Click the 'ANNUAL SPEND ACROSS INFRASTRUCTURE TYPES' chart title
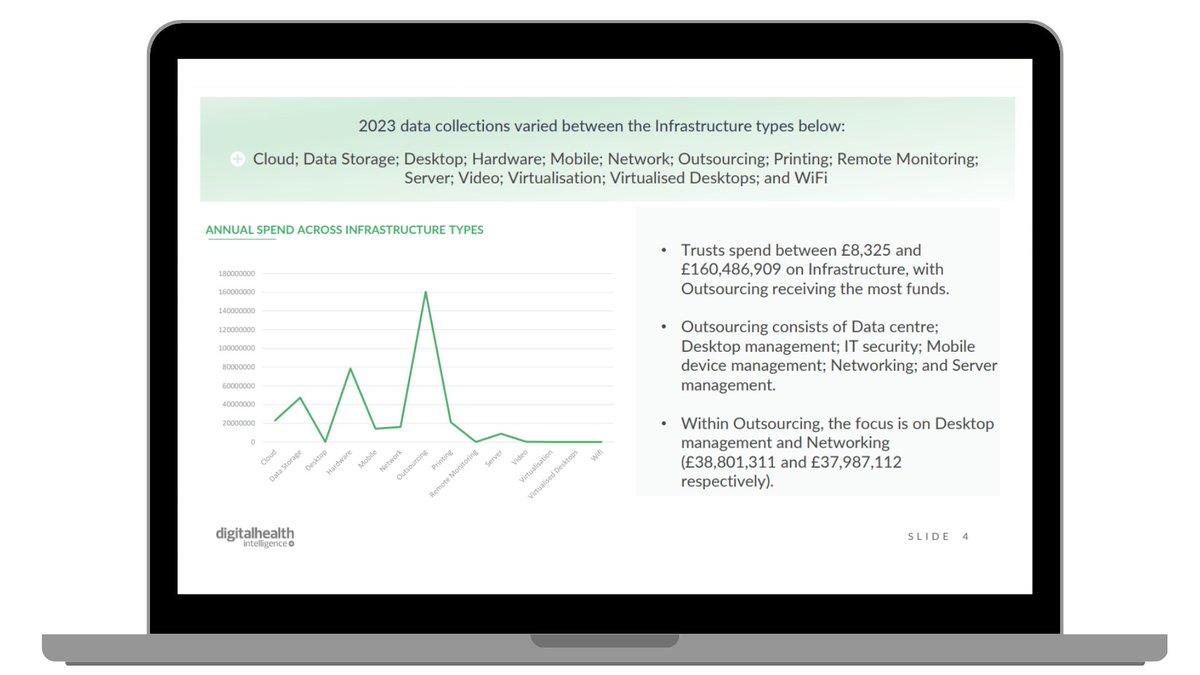 [344, 230]
